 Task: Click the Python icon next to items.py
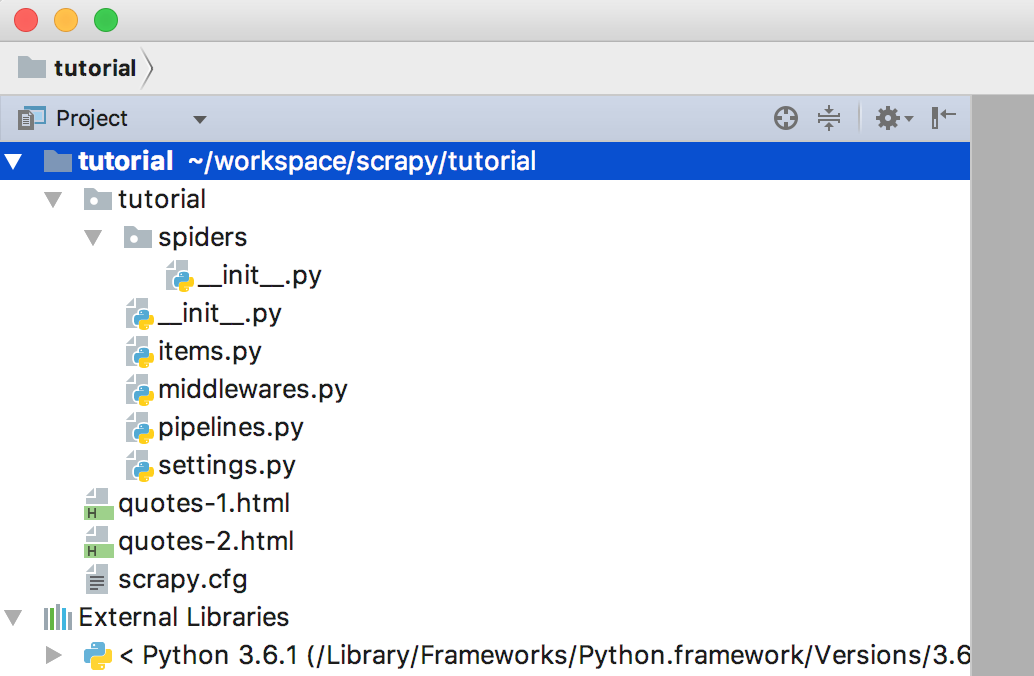coord(139,352)
